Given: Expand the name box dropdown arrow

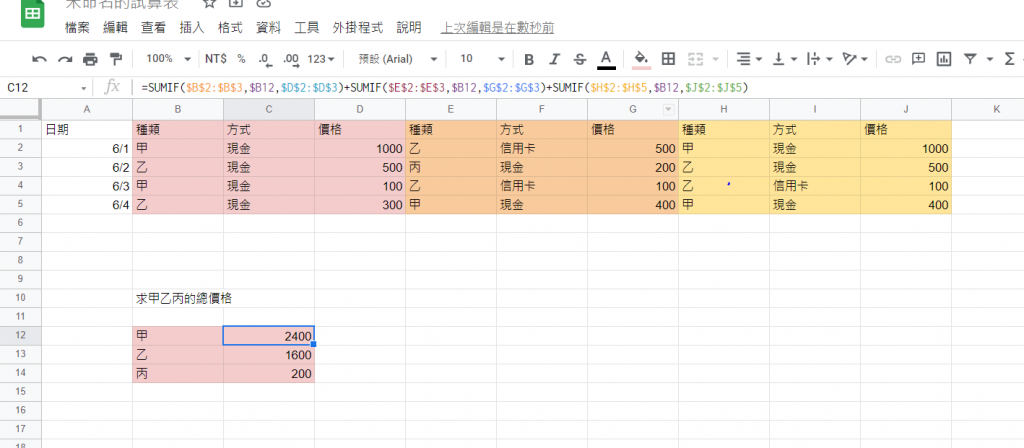Looking at the screenshot, I should click(84, 88).
